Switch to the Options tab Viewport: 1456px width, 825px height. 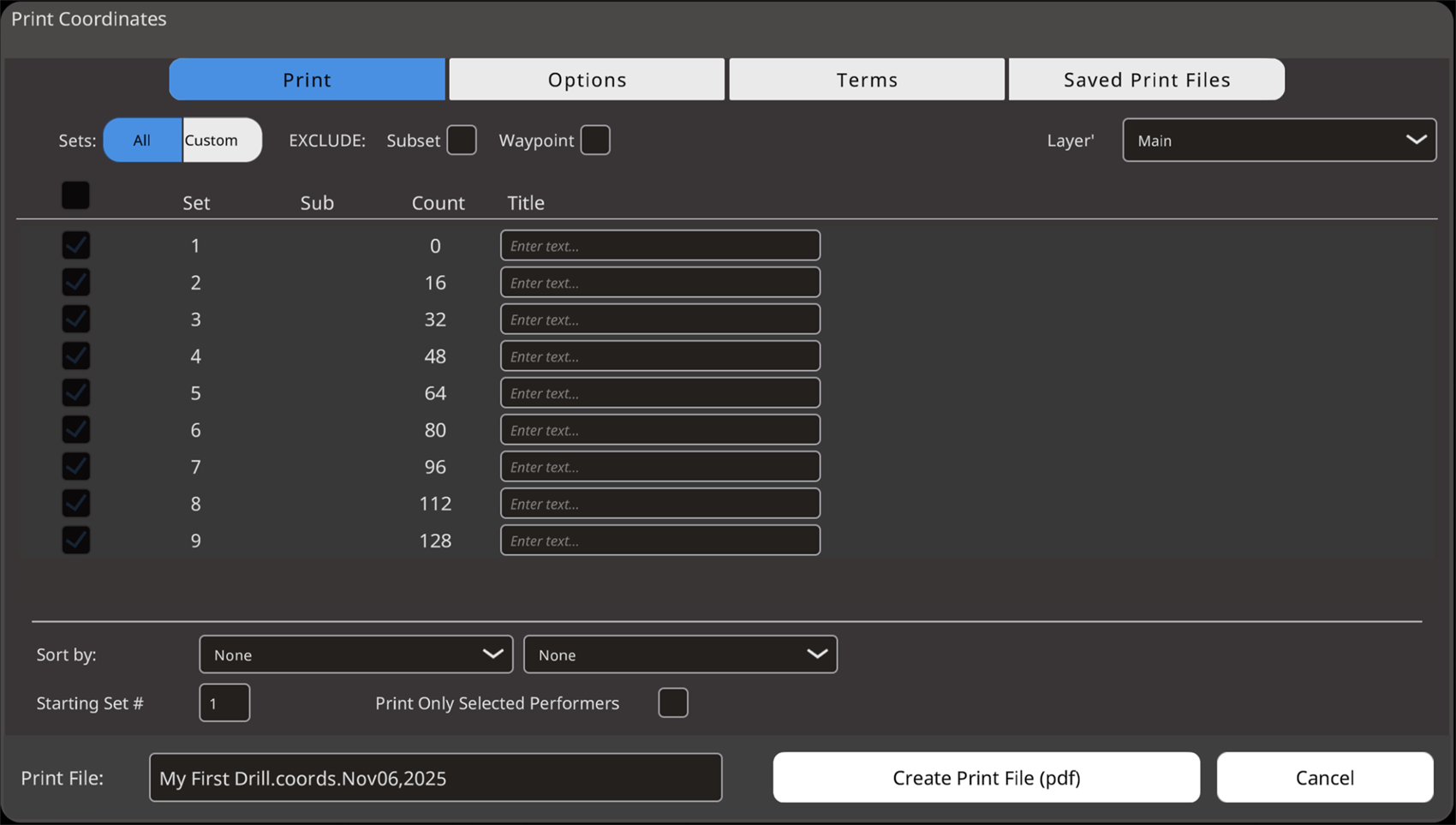(x=587, y=80)
